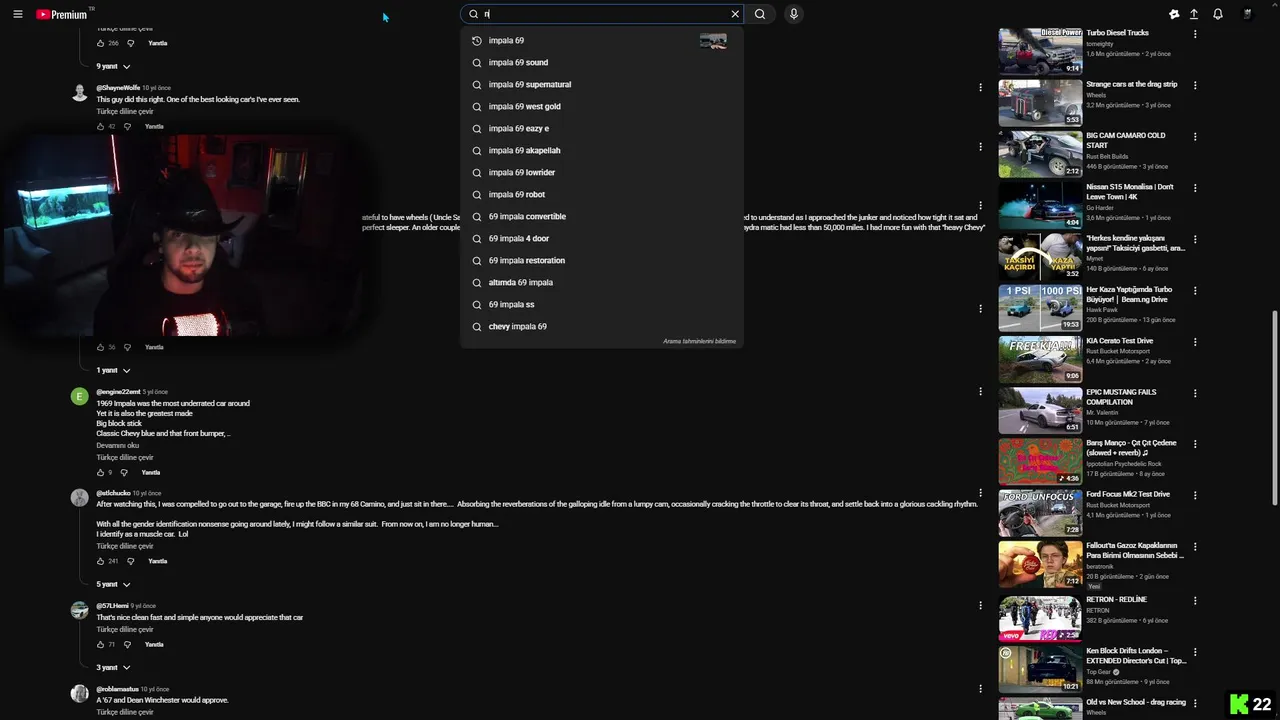Choose suggestion 'impala 69 lowrider'
Viewport: 1280px width, 720px height.
[601, 172]
